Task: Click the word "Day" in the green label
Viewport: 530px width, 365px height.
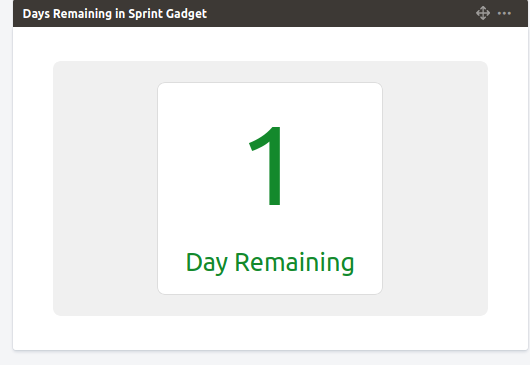Action: click(207, 263)
